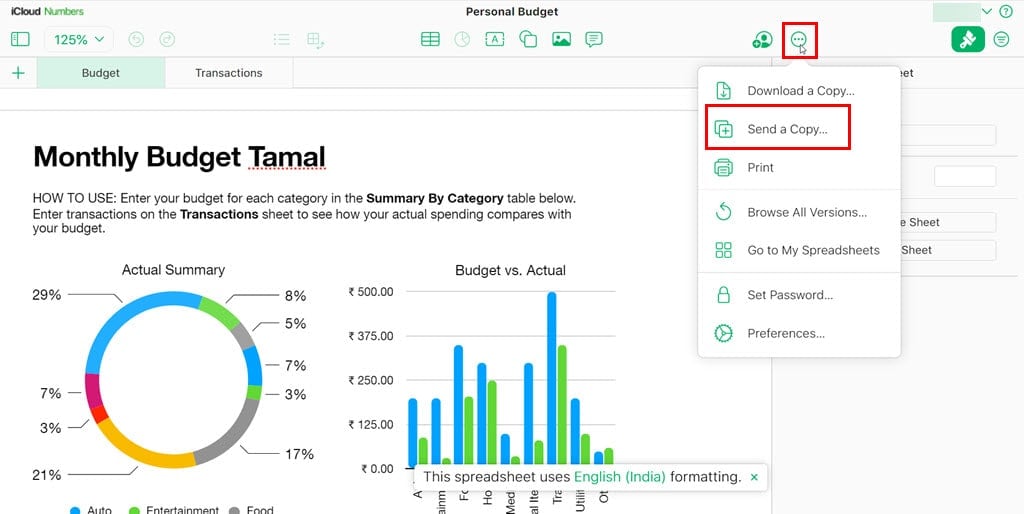Viewport: 1024px width, 514px height.
Task: Click the Insert Table icon
Action: pos(430,40)
